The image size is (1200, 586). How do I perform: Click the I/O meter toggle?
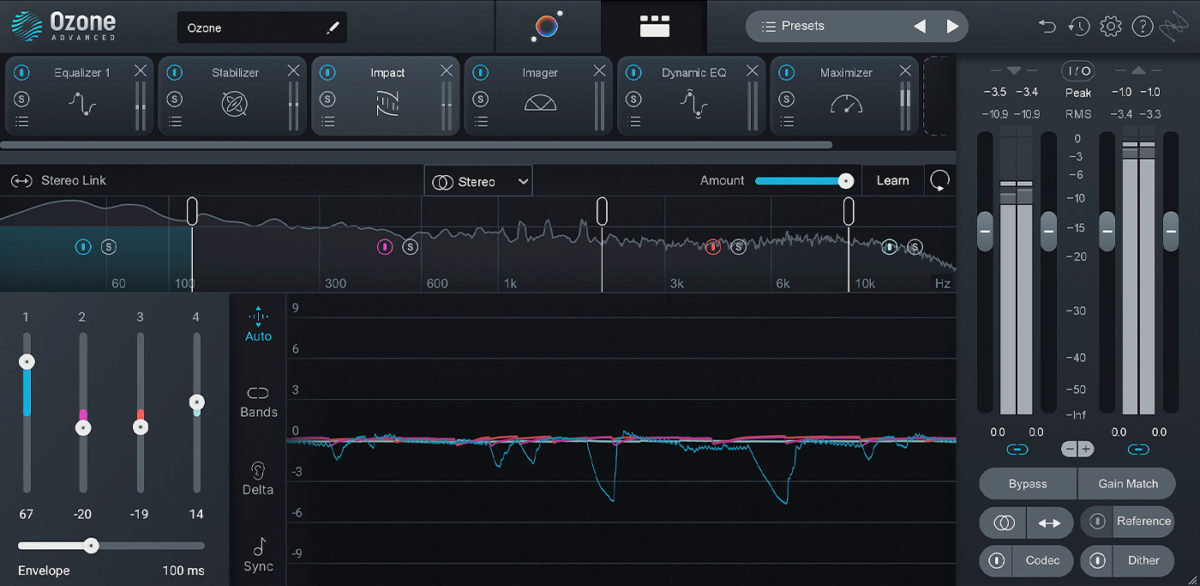[x=1077, y=71]
